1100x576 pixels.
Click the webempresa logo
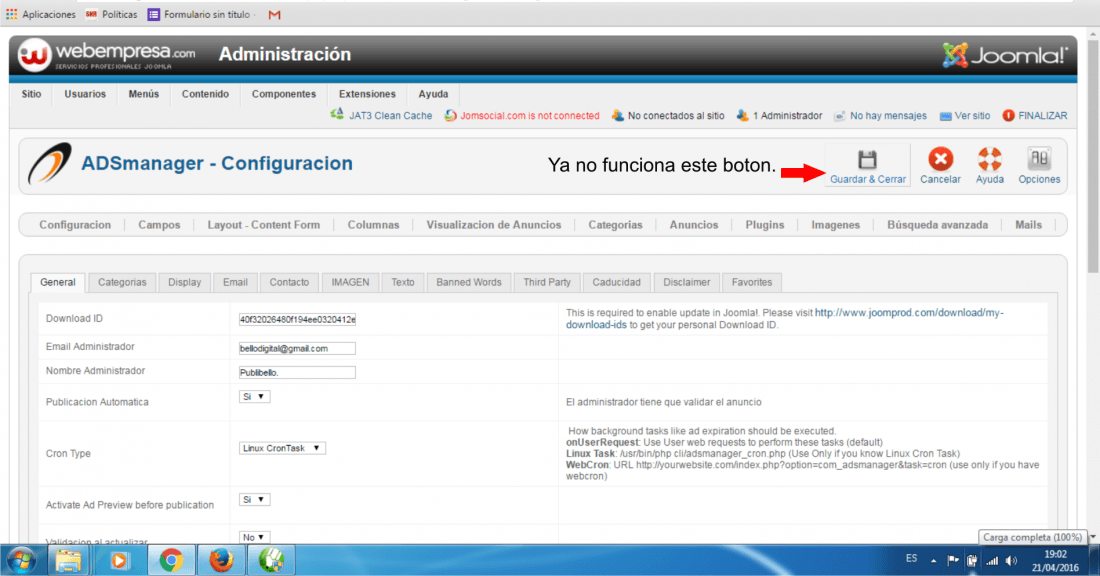(x=107, y=55)
